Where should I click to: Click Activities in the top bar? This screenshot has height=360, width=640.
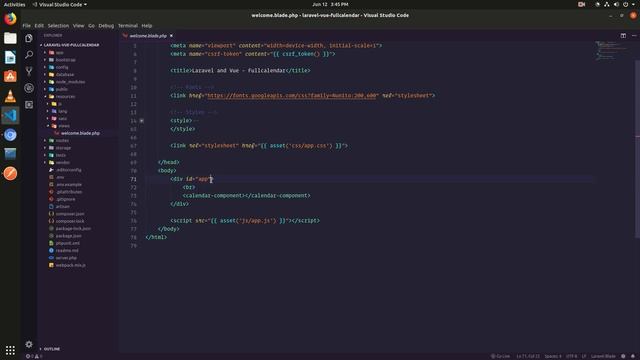tap(14, 4)
